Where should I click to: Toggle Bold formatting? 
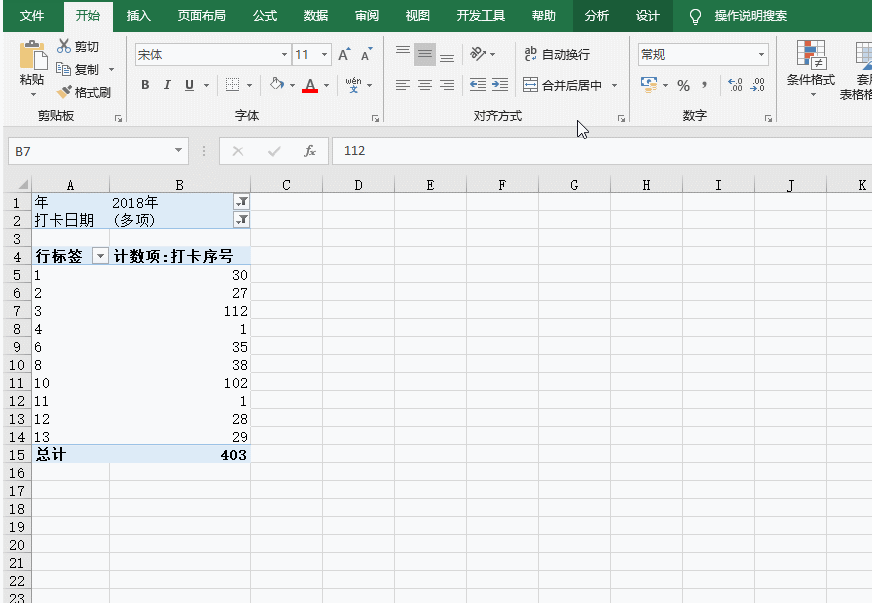144,85
